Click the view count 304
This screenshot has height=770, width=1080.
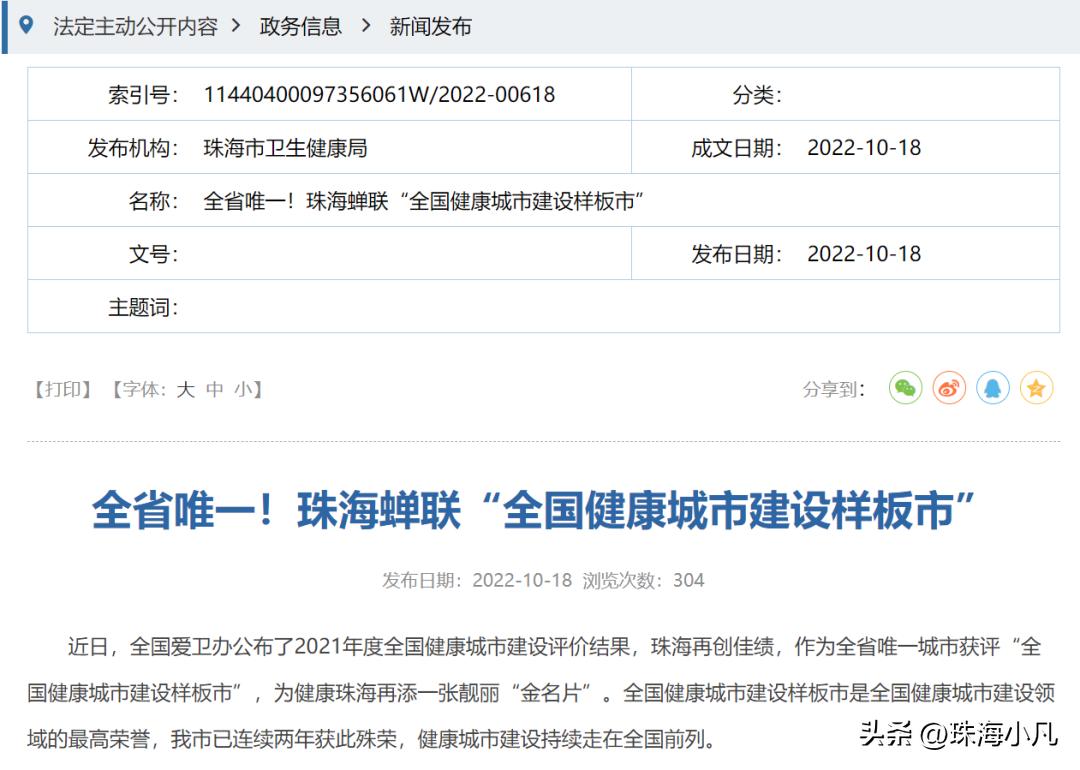[688, 580]
